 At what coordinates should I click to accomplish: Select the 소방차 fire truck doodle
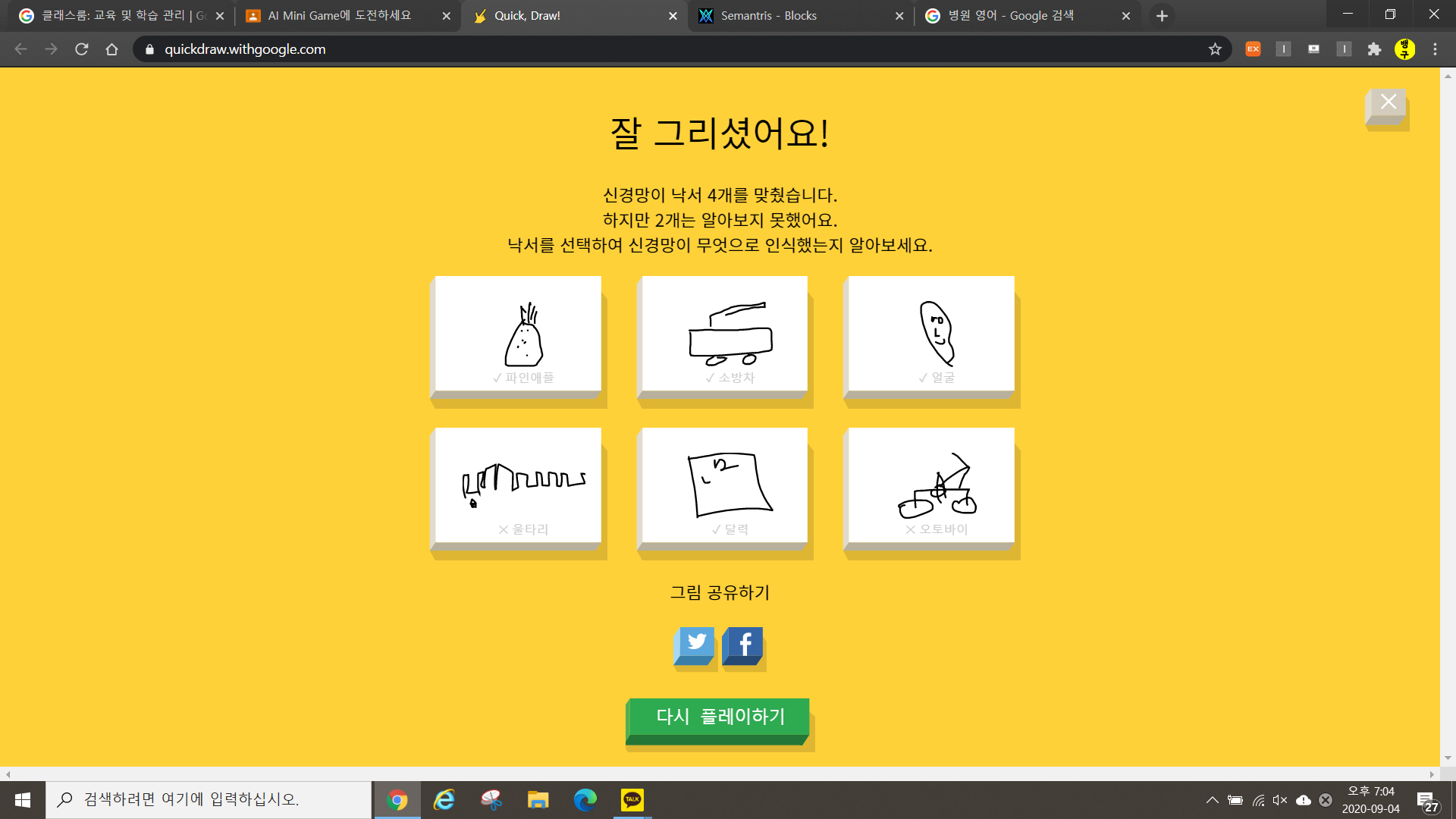tap(725, 334)
